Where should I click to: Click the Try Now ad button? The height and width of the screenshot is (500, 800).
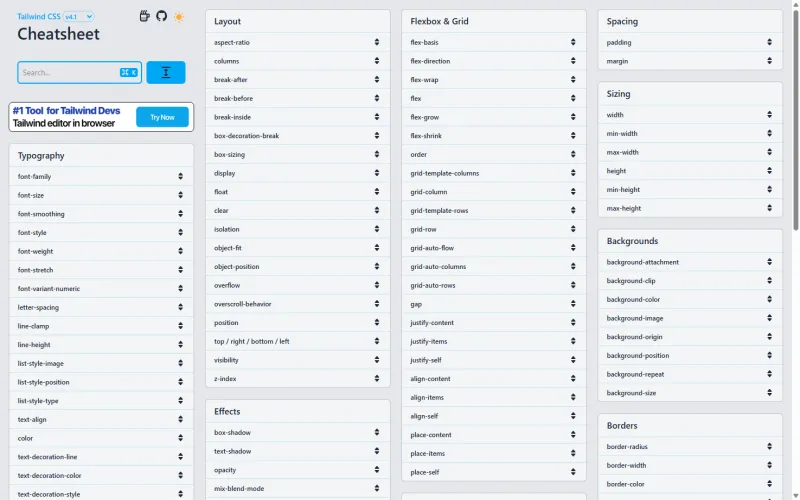pyautogui.click(x=162, y=117)
